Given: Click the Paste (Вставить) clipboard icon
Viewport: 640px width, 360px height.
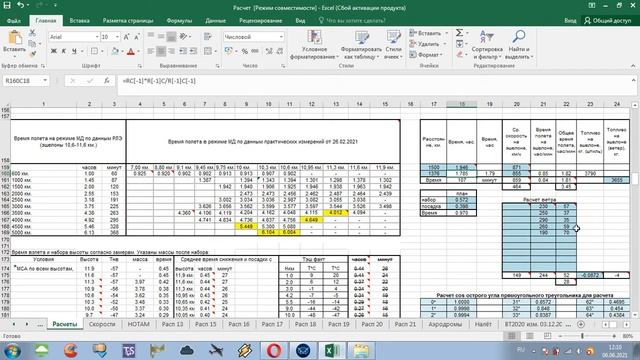Looking at the screenshot, I should 15,38.
